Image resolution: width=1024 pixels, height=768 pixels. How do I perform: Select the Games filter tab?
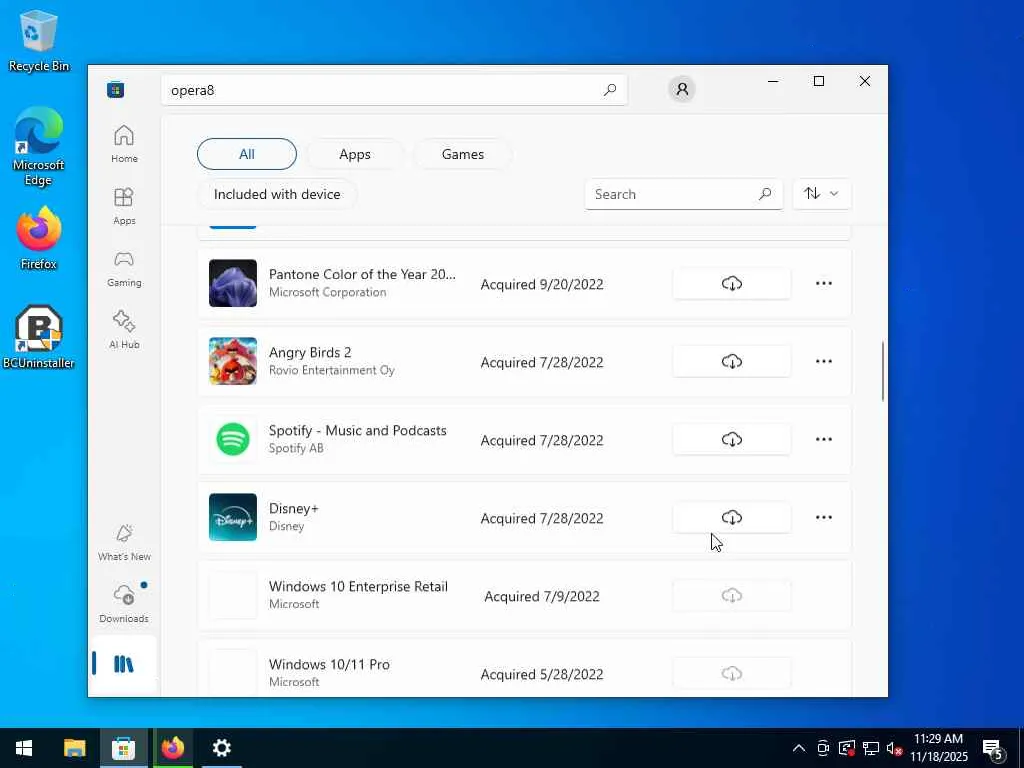coord(462,154)
